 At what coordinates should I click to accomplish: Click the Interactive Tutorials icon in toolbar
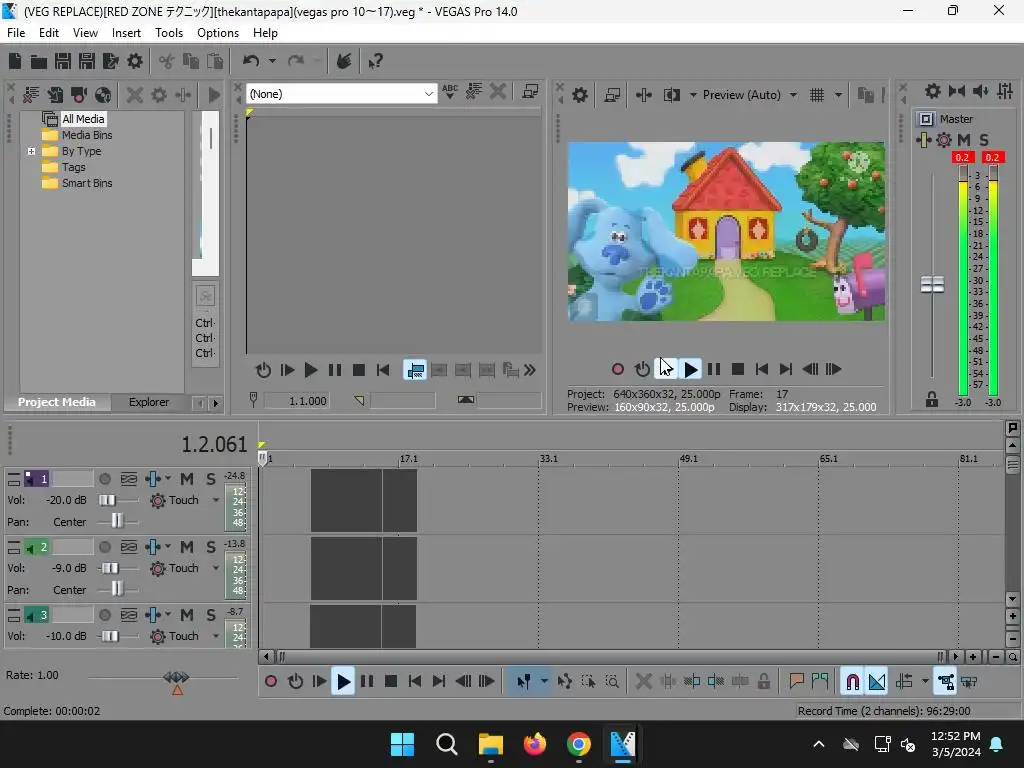[x=344, y=61]
